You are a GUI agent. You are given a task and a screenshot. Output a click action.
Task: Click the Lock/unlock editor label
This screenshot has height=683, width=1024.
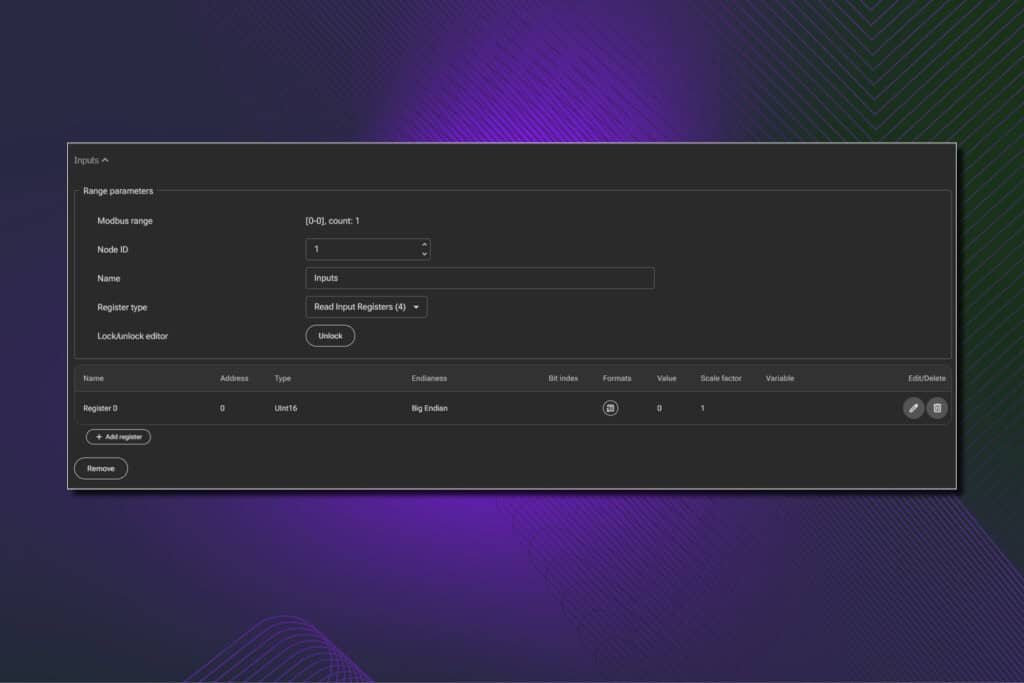click(x=133, y=336)
